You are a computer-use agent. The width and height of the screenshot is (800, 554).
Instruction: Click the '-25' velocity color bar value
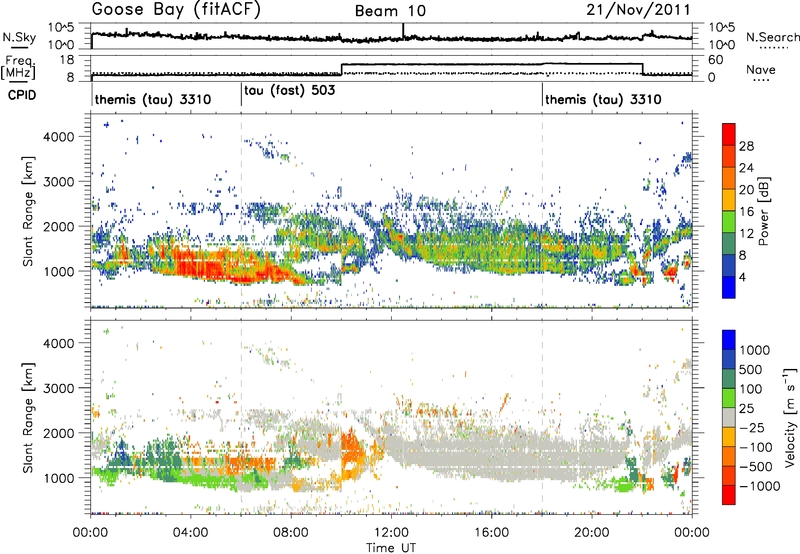(x=751, y=428)
